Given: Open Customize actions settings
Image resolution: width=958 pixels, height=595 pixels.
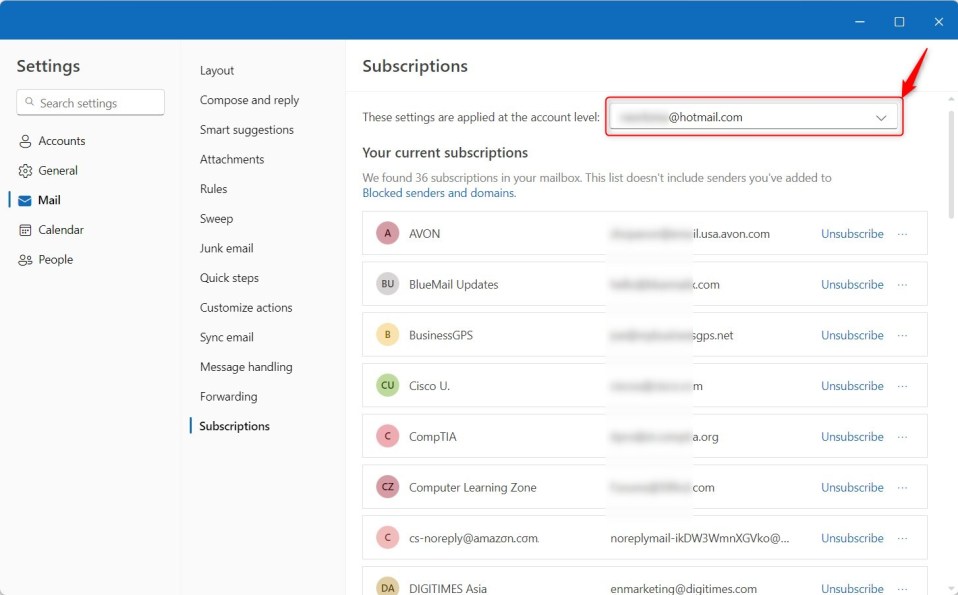Looking at the screenshot, I should click(x=246, y=307).
